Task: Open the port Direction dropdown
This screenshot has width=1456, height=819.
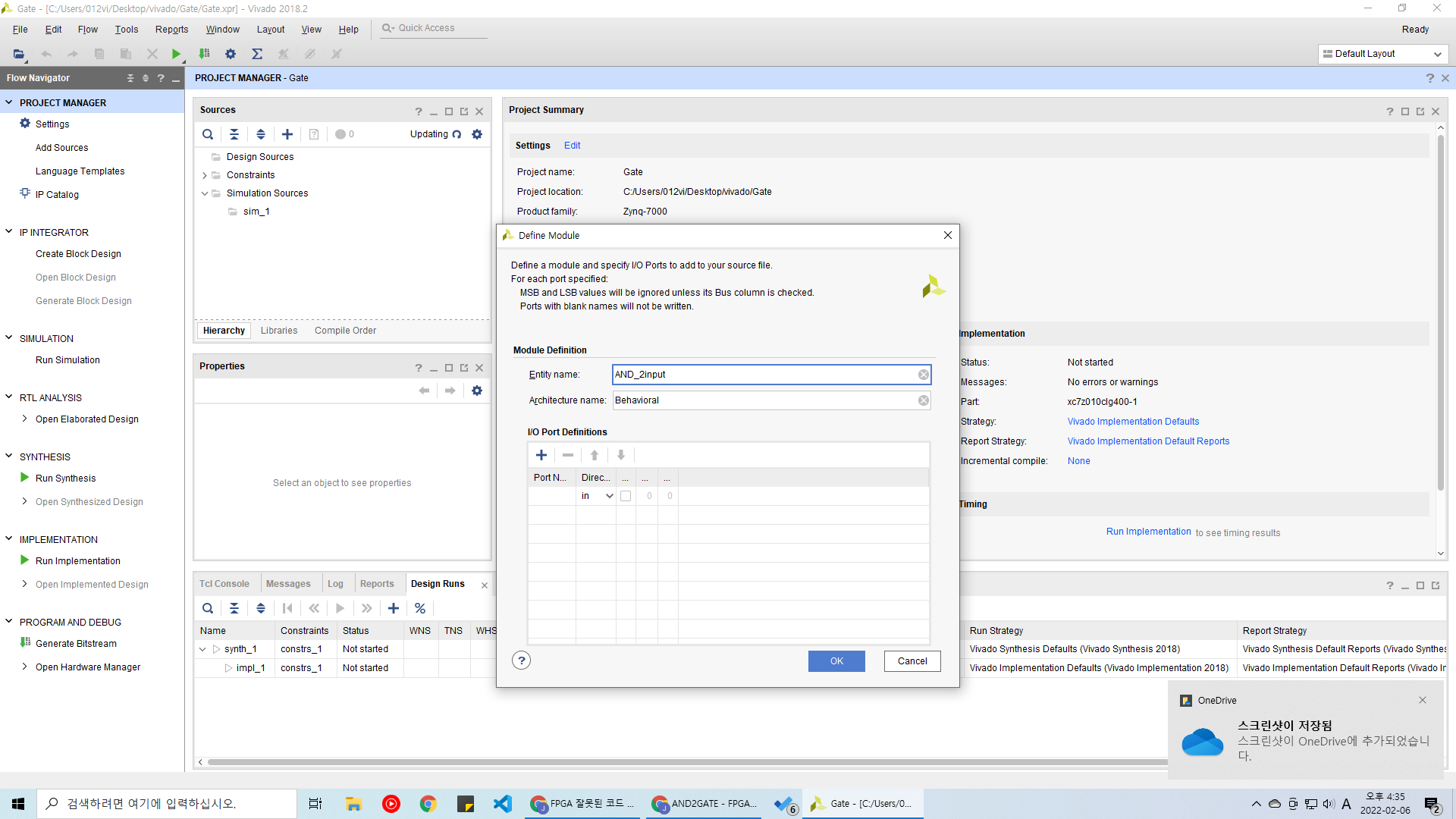Action: pos(608,496)
